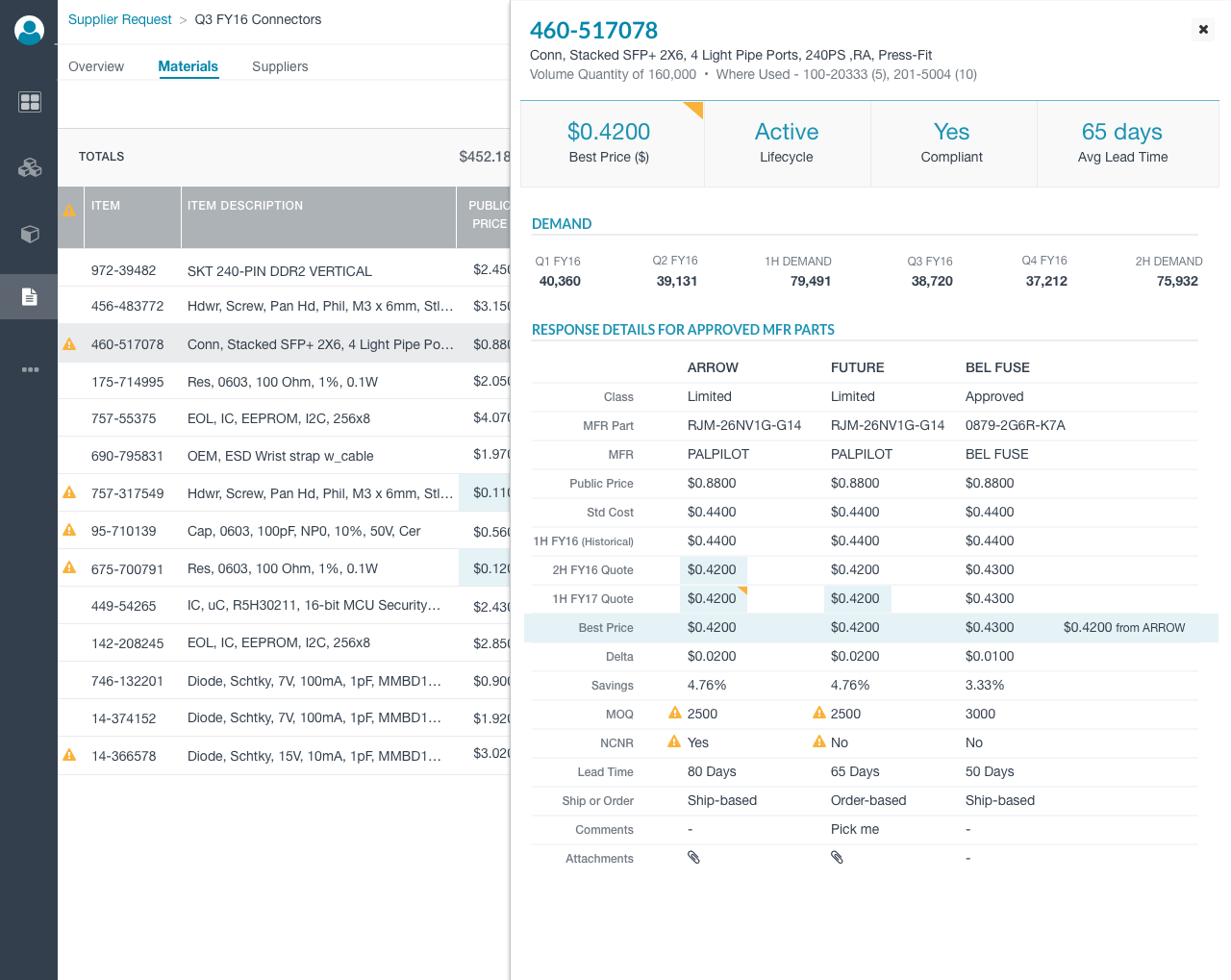Click the warning icon beside Arrow MOQ 2500

click(675, 713)
